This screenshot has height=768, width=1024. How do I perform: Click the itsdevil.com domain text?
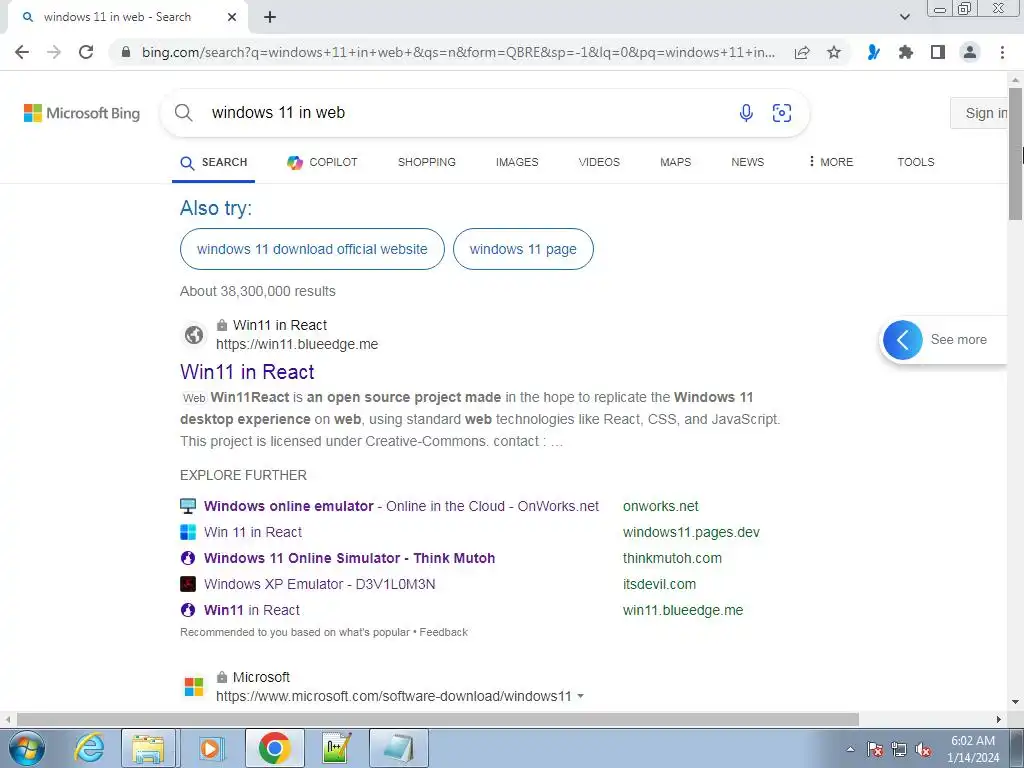click(659, 584)
